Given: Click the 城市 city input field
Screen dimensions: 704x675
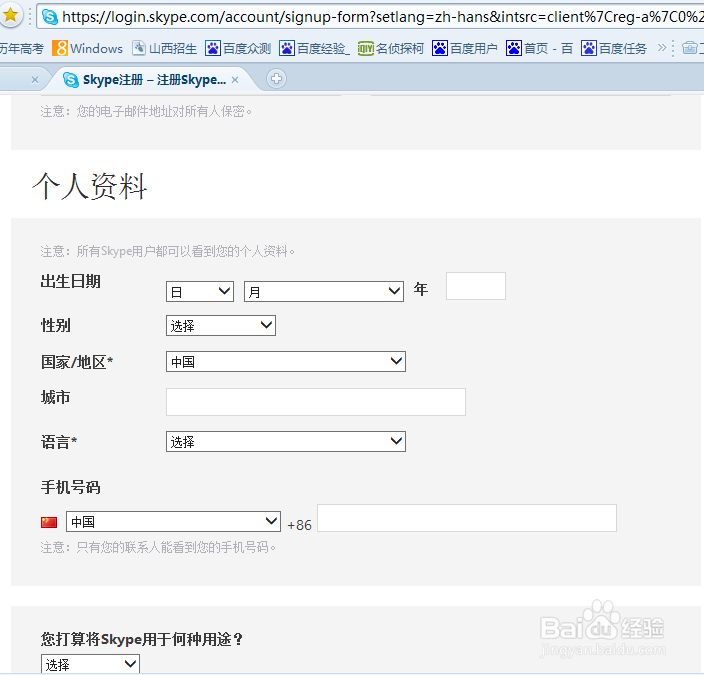Looking at the screenshot, I should pos(316,402).
